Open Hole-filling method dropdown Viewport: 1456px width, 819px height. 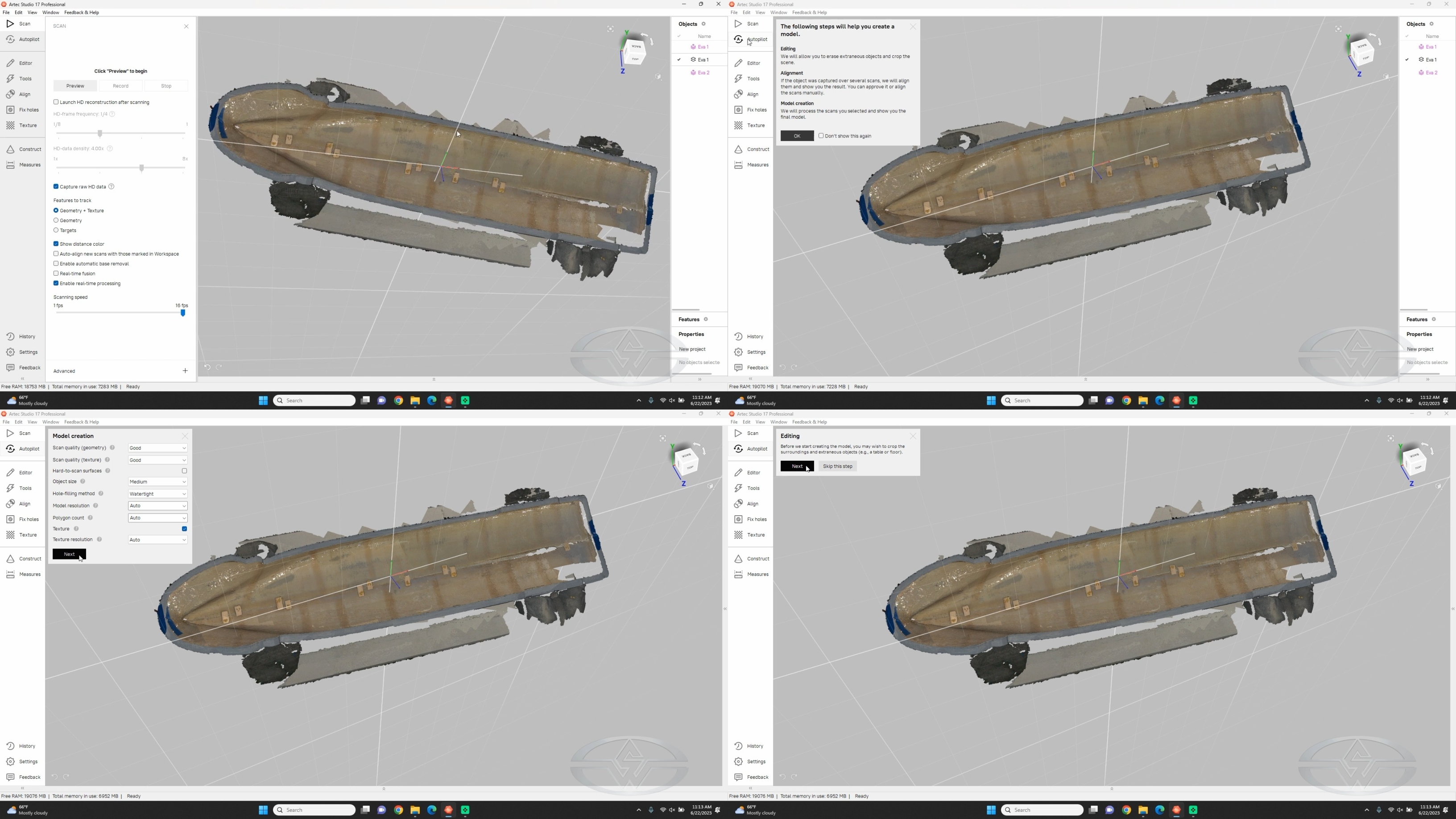(158, 494)
